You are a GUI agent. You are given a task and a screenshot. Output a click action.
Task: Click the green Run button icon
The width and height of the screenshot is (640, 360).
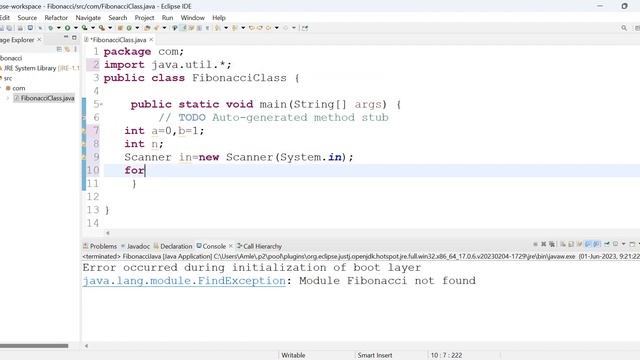67,28
